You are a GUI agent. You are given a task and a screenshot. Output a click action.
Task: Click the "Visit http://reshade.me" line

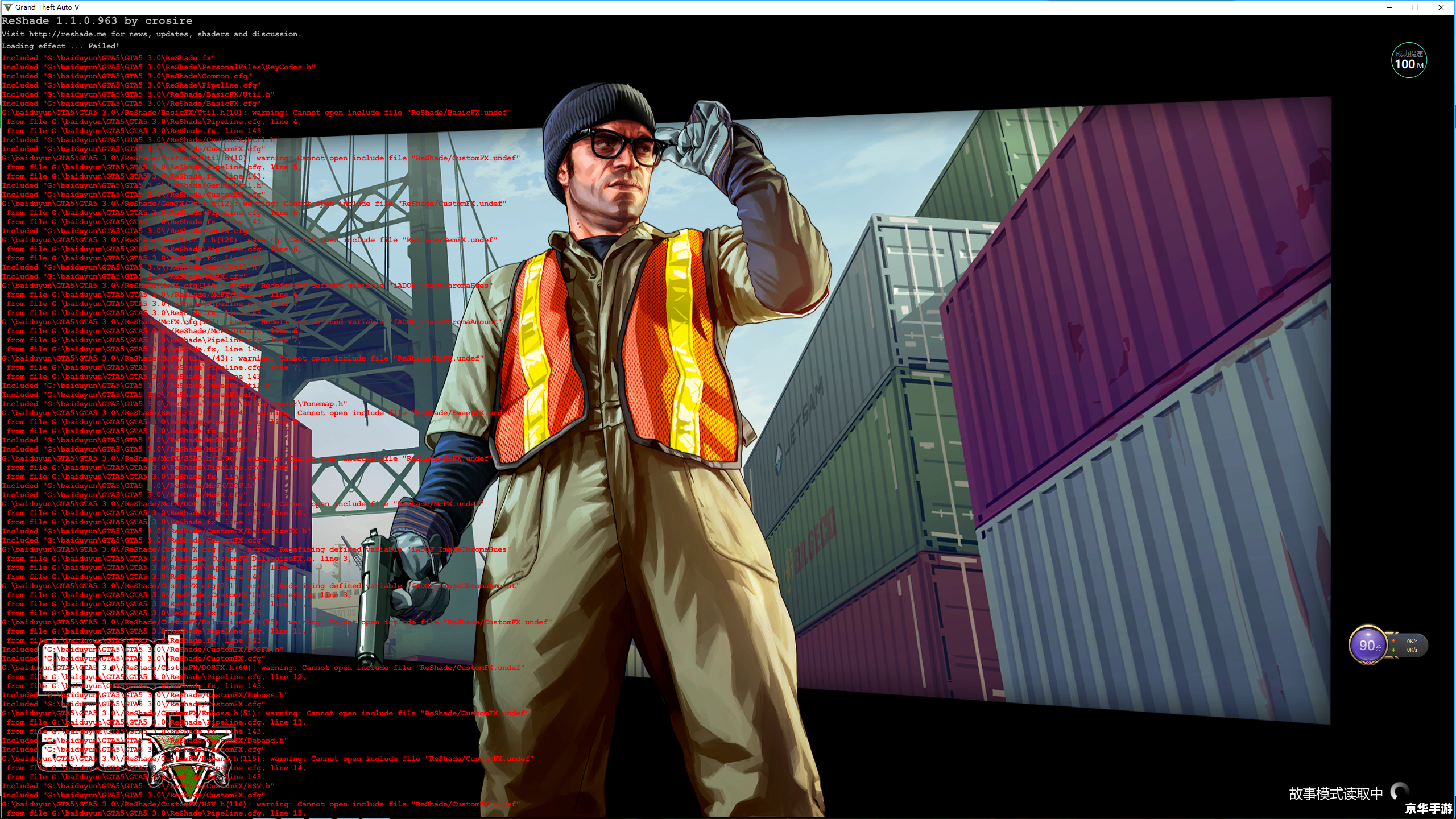coord(151,34)
